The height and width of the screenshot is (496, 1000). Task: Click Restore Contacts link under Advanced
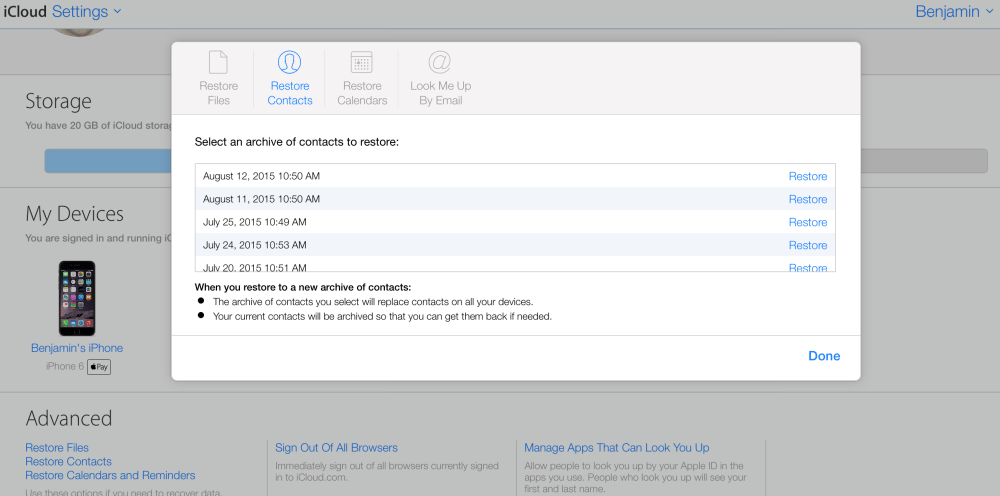coord(68,462)
